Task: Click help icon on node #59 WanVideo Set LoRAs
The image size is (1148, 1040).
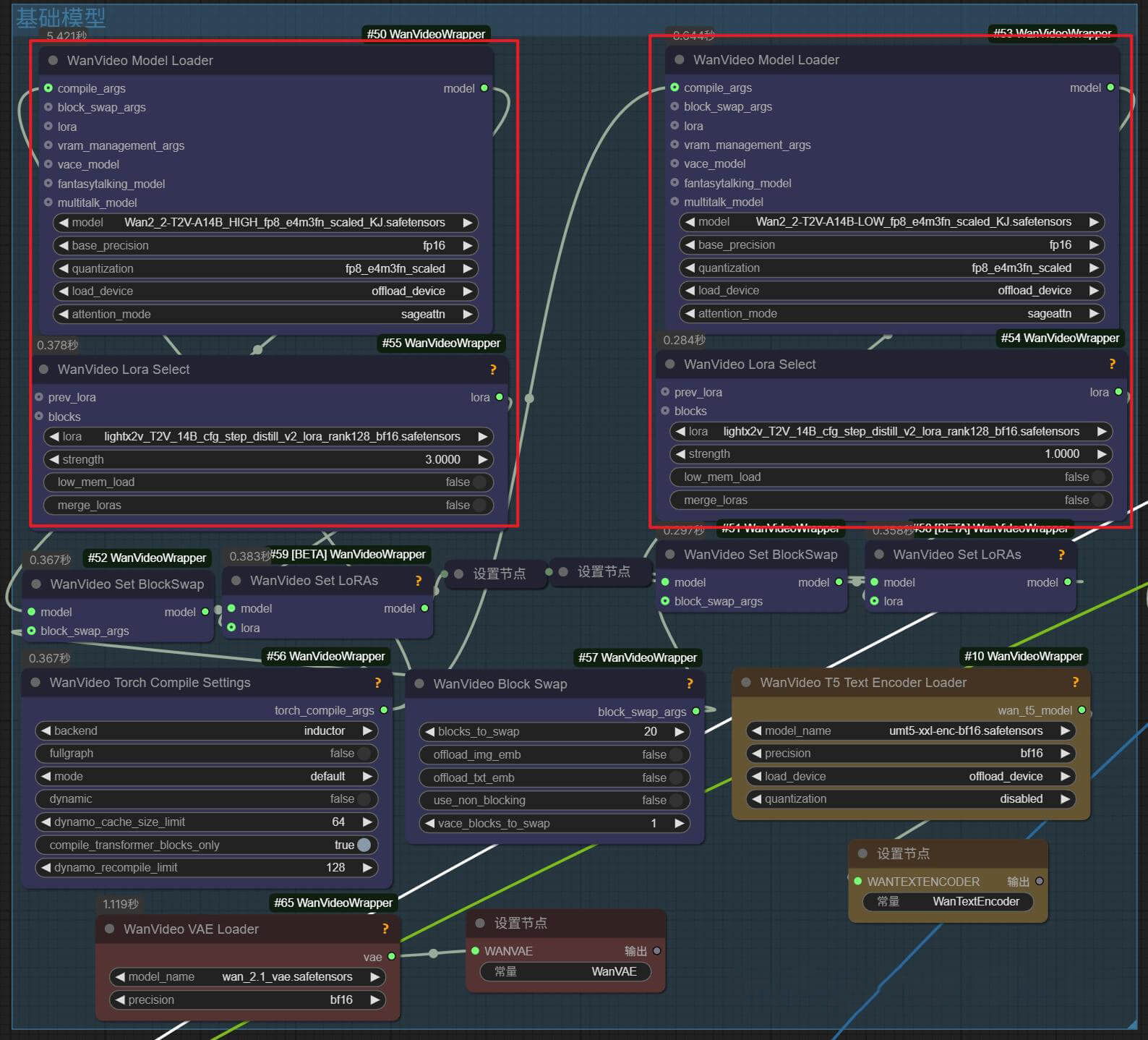Action: [x=418, y=581]
